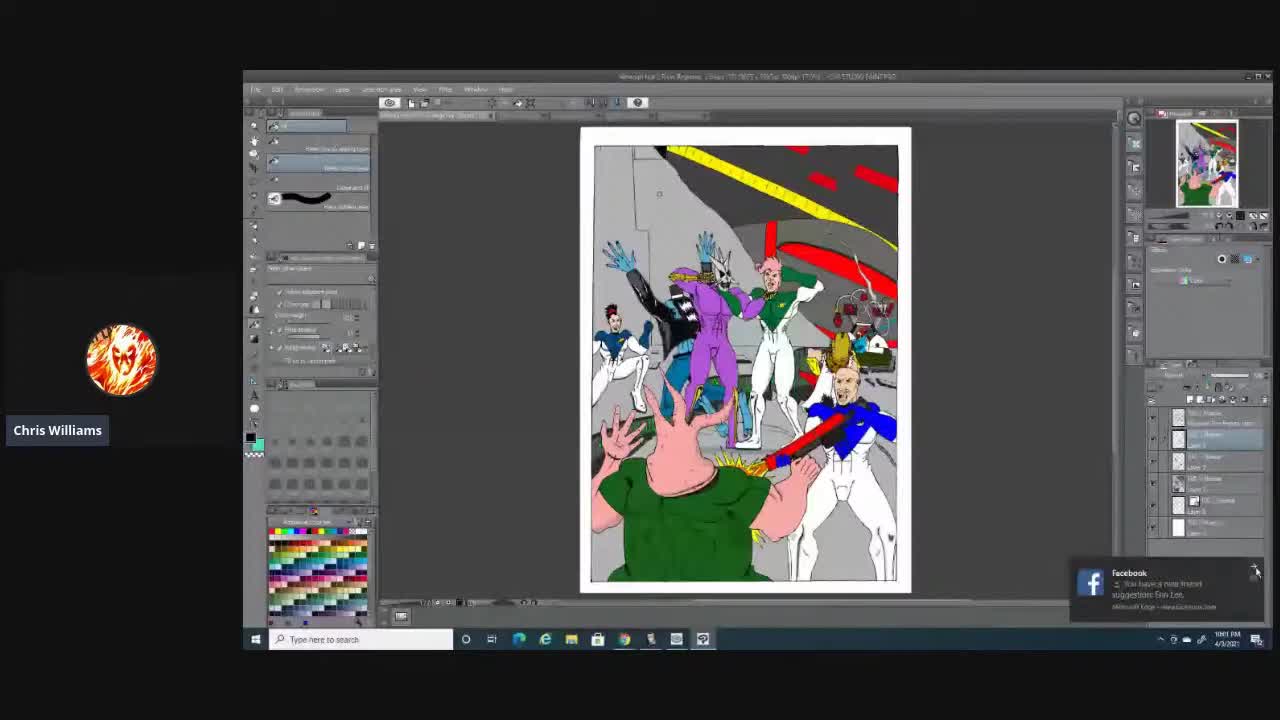Open File Explorer from taskbar
Screen dimensions: 1280x720
coord(571,639)
